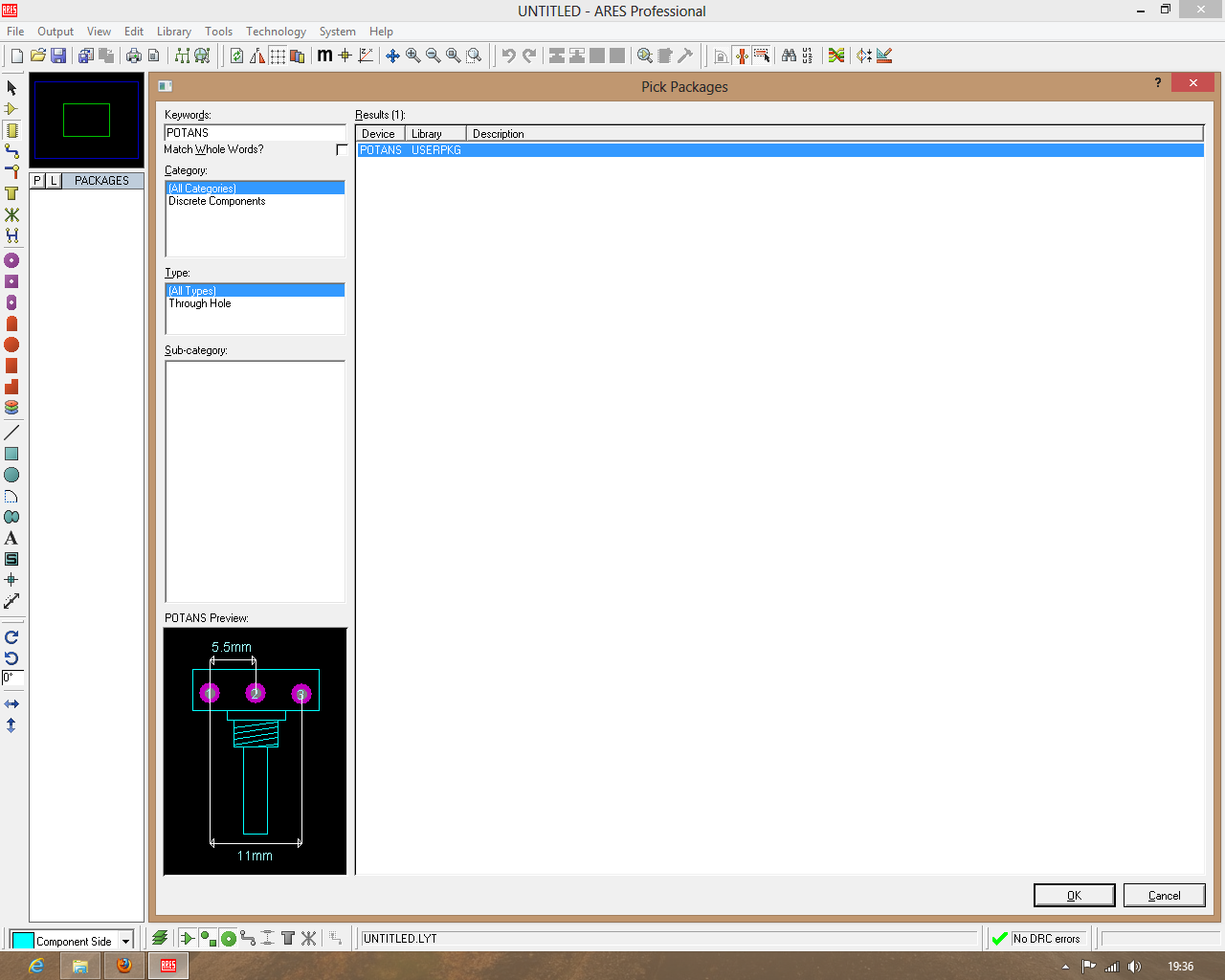Click the Cancel button in Pick Packages
The width and height of the screenshot is (1225, 980).
click(1164, 895)
